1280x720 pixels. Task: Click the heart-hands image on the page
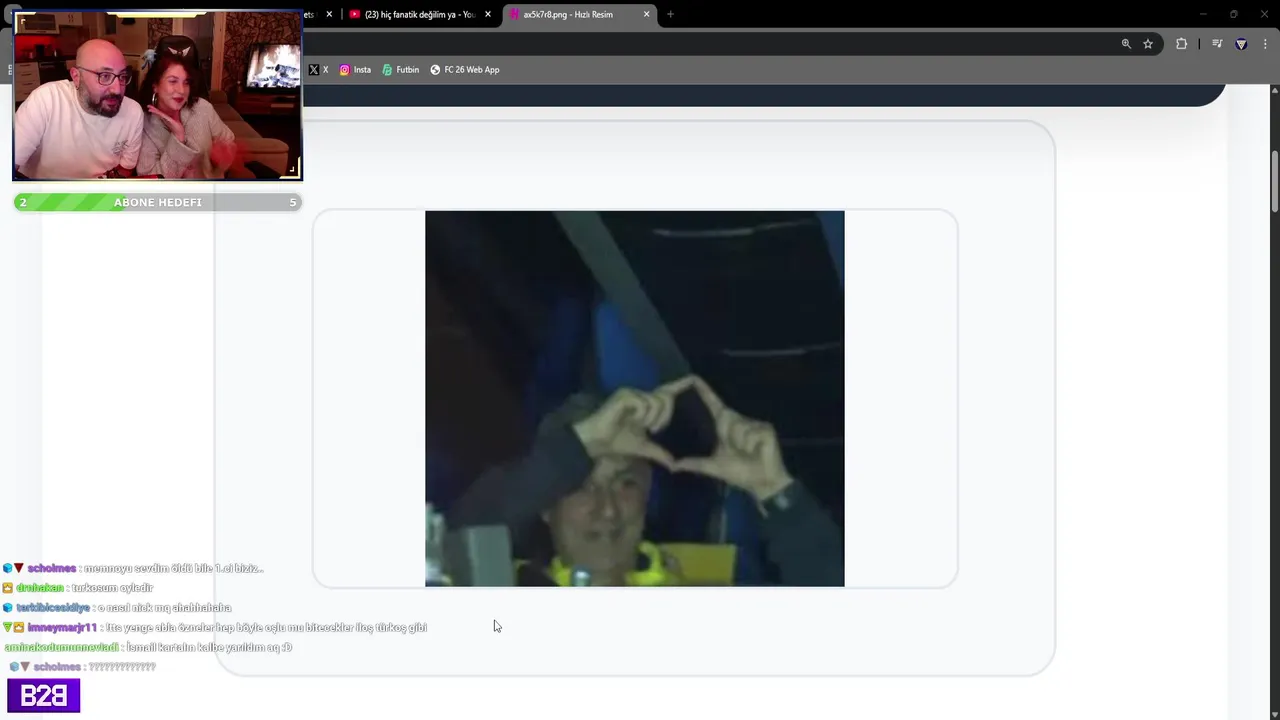[x=634, y=398]
